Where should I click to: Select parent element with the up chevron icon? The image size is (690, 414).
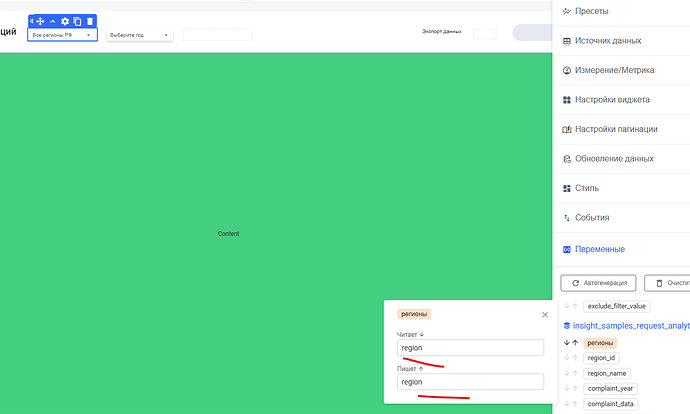(53, 21)
